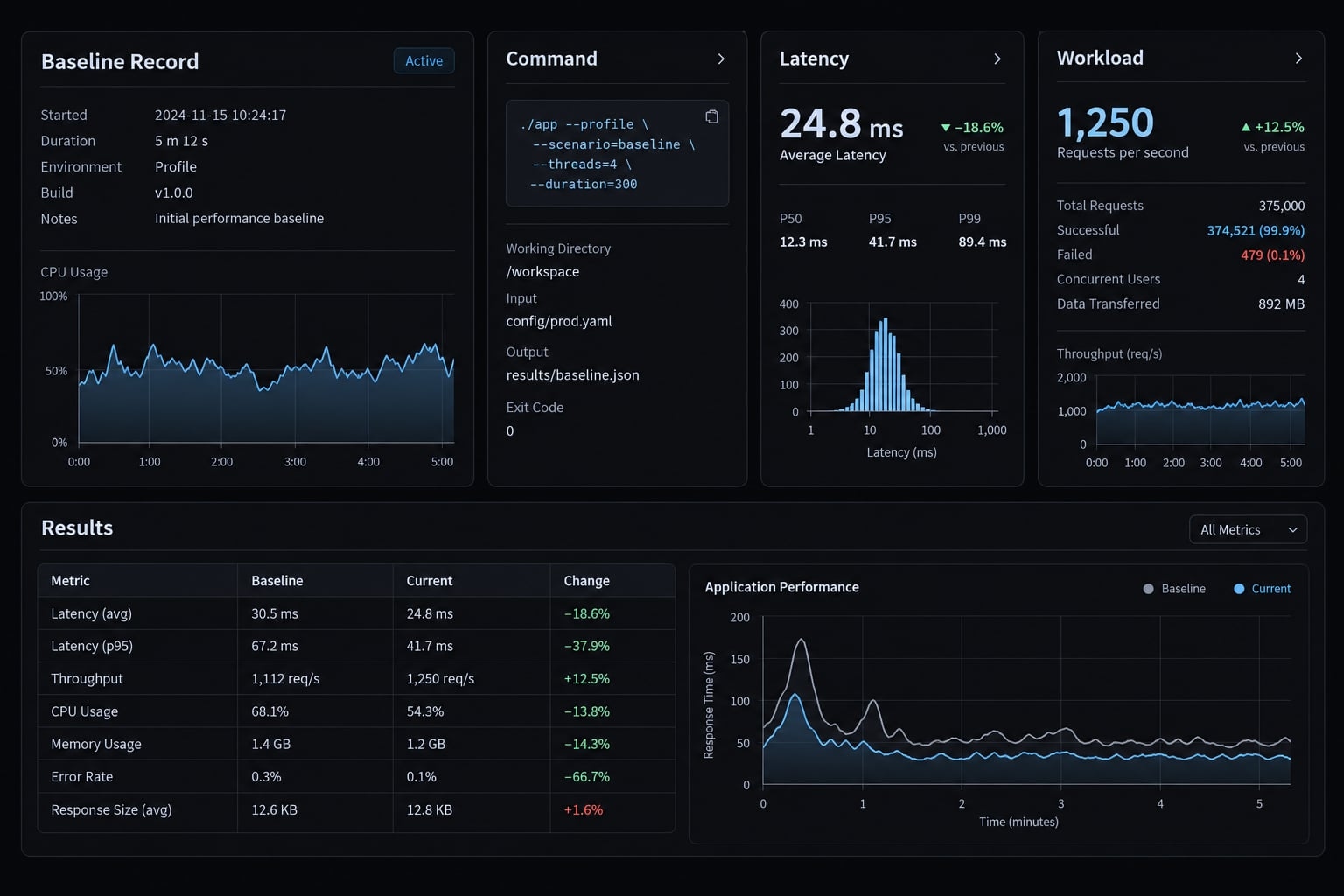The width and height of the screenshot is (1344, 896).
Task: Click the /workspace working directory
Action: [x=542, y=271]
